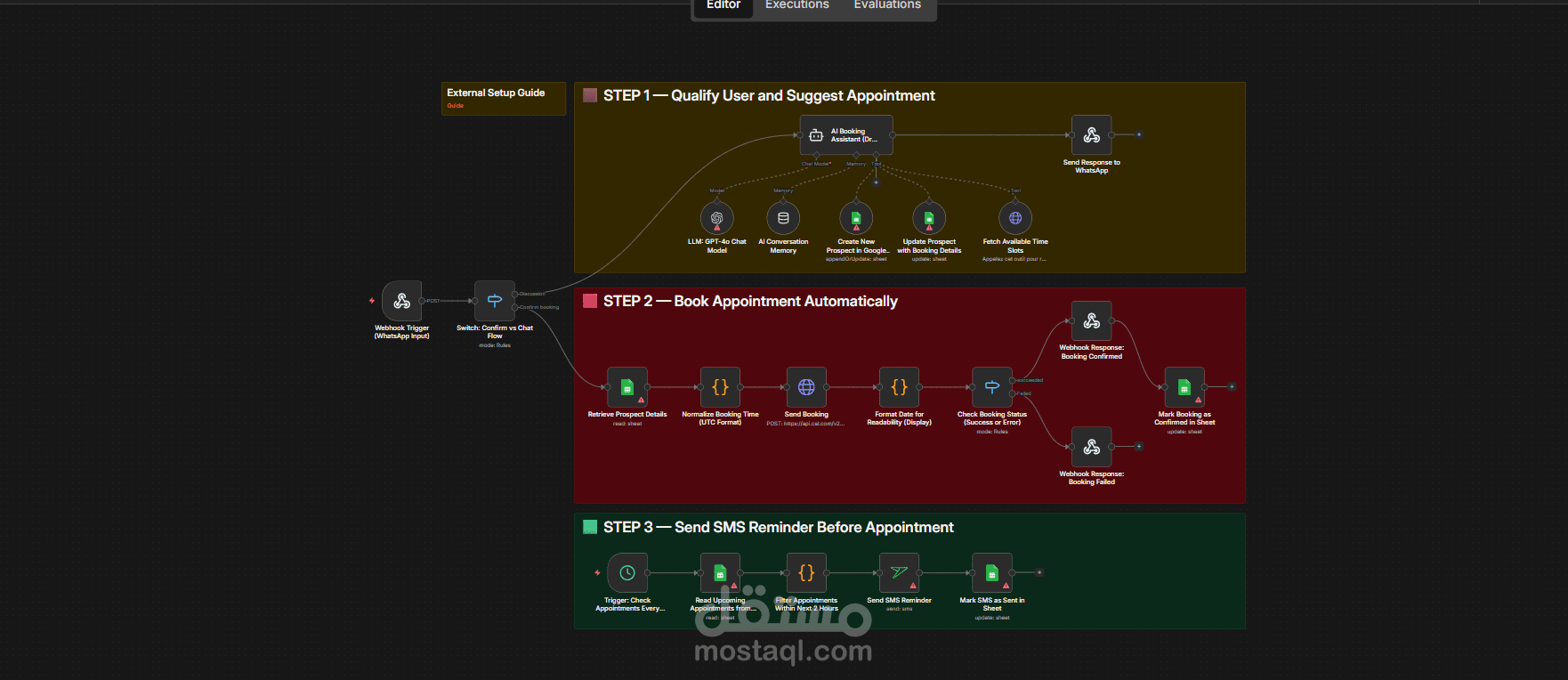
Task: Select the External Setup Guide sticky note
Action: (x=504, y=99)
